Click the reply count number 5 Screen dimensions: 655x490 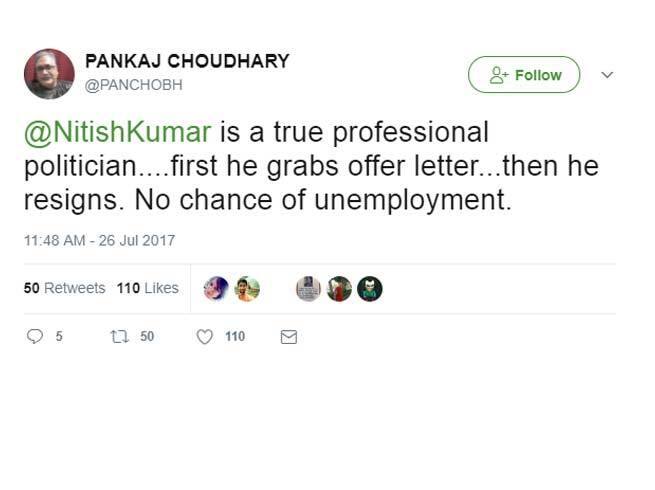[x=59, y=337]
